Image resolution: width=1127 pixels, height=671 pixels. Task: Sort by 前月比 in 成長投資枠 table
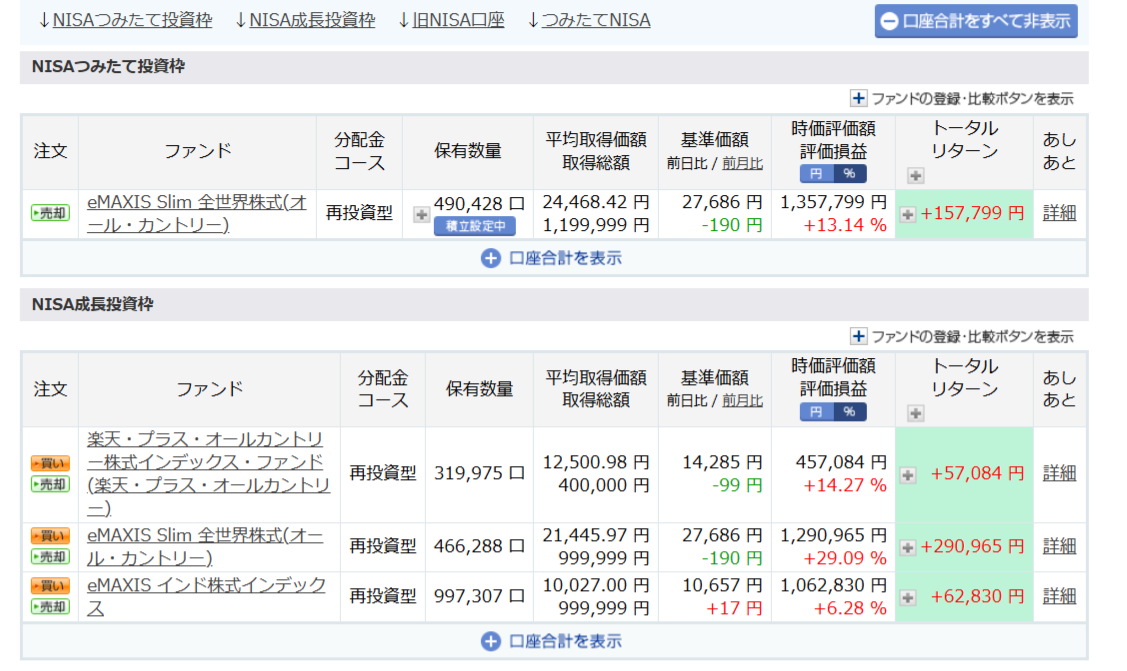(742, 401)
